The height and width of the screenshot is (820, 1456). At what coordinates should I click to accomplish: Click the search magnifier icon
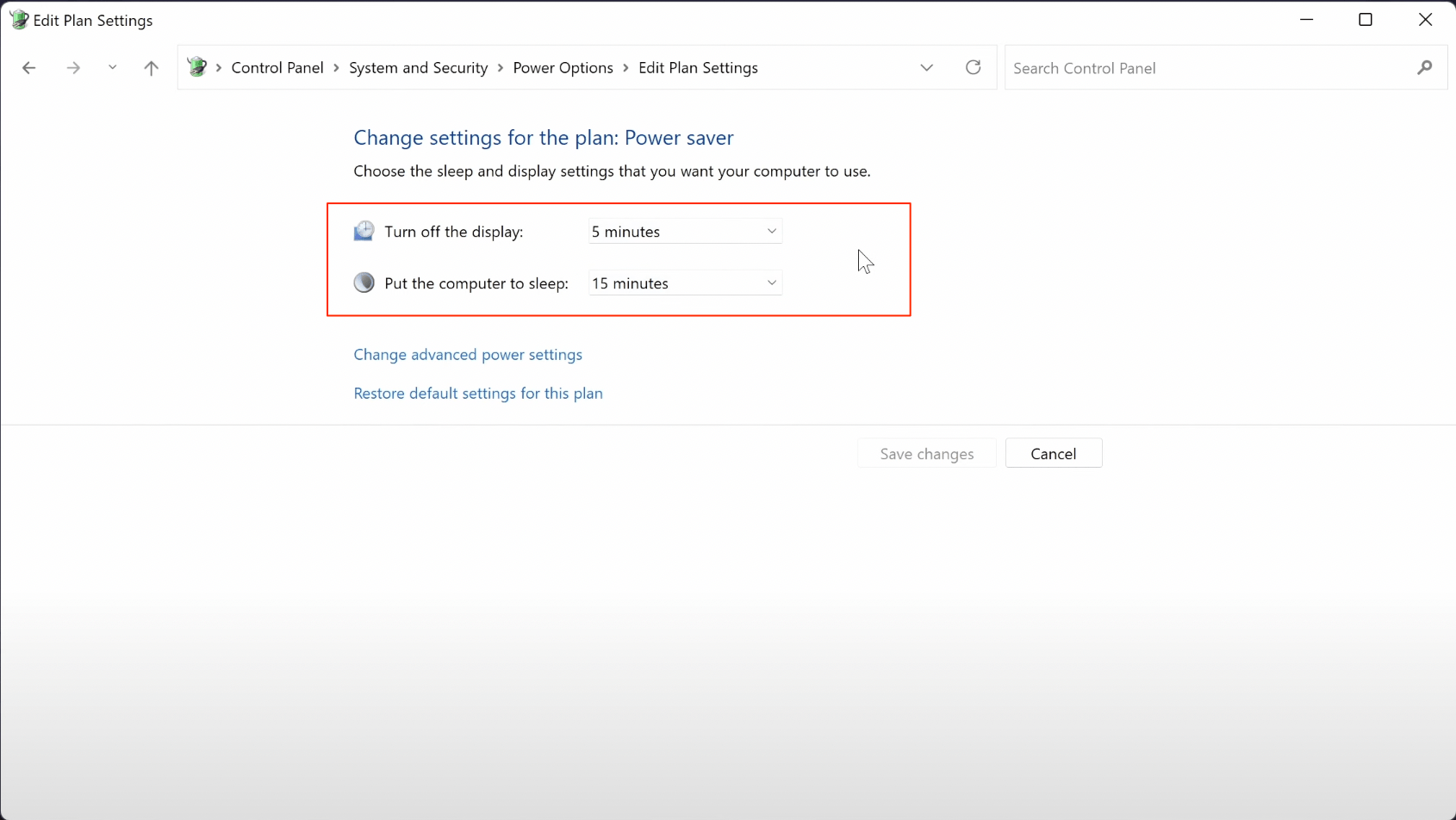click(x=1425, y=68)
